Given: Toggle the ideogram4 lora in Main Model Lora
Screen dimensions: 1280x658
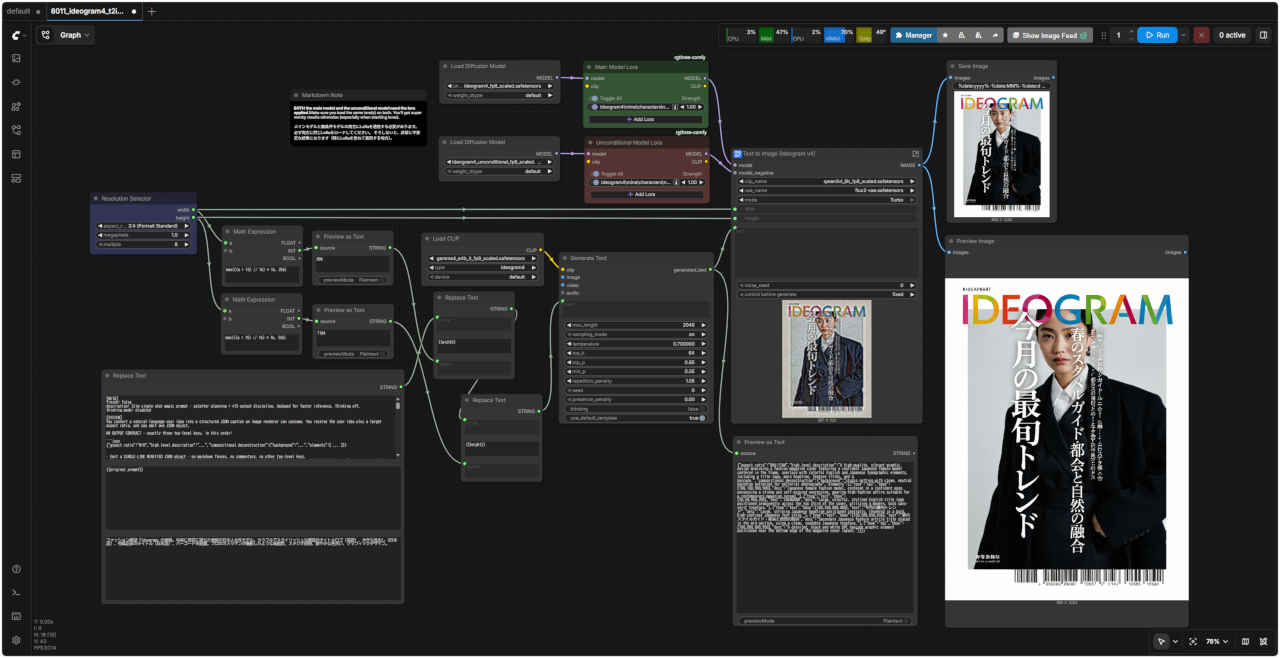Looking at the screenshot, I should tap(595, 107).
